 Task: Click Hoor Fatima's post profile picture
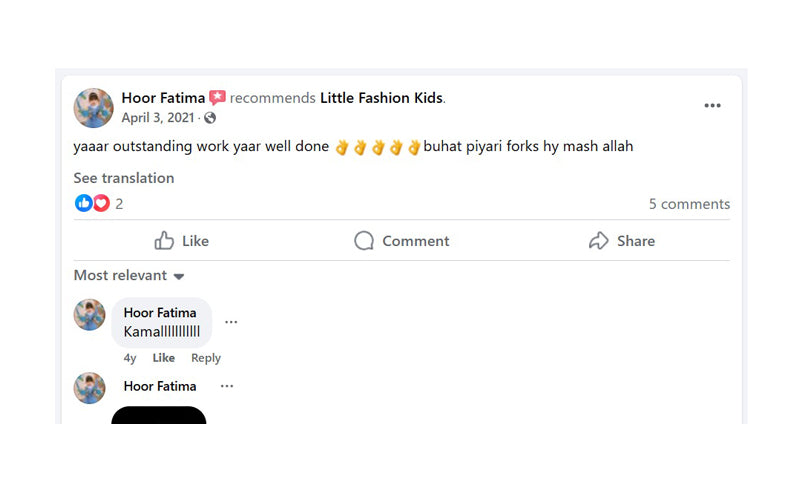tap(93, 108)
